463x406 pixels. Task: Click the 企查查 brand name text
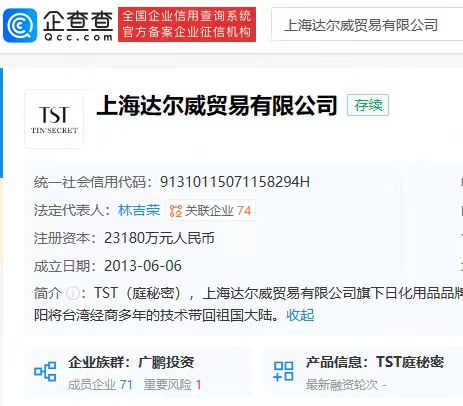[78, 20]
